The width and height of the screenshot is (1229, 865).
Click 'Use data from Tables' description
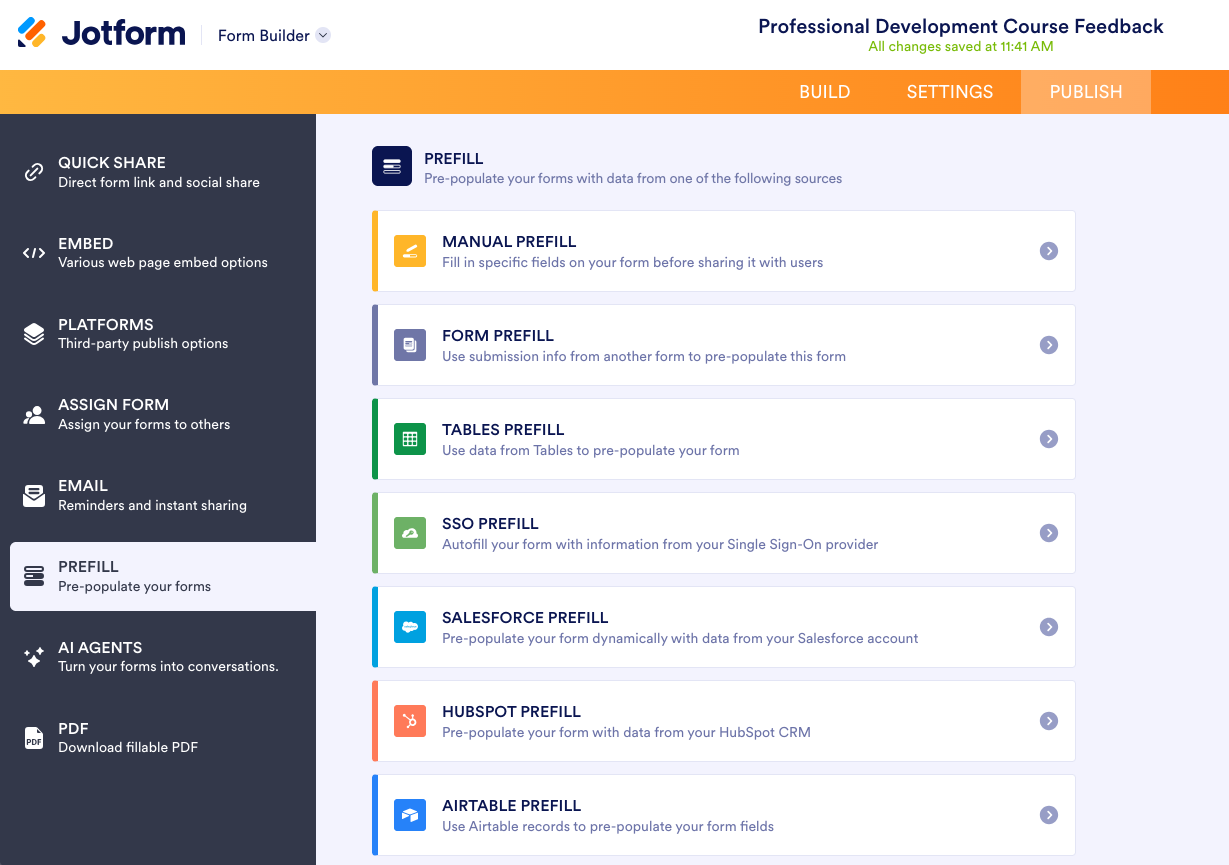[591, 451]
